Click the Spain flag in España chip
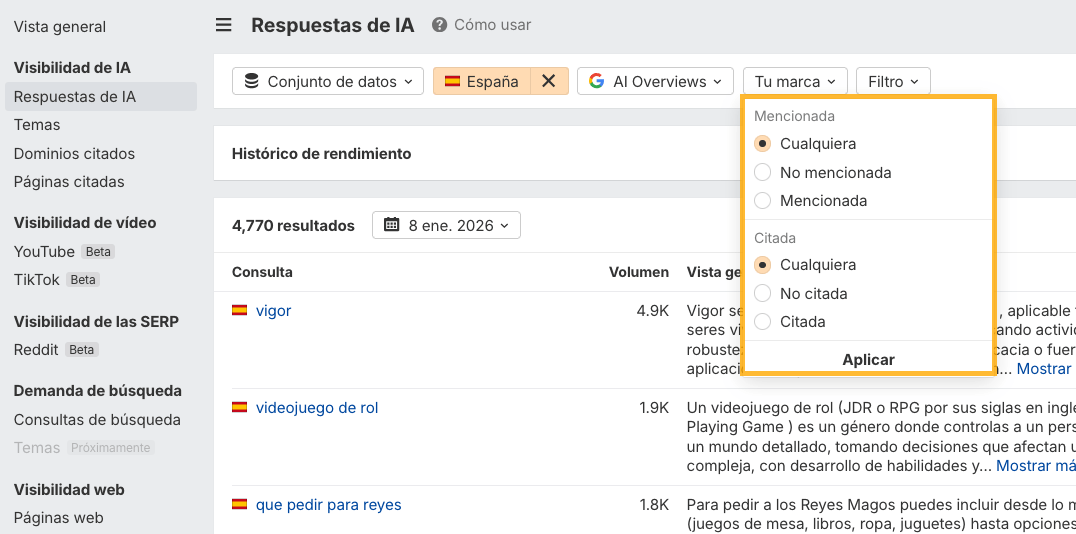 click(x=452, y=81)
